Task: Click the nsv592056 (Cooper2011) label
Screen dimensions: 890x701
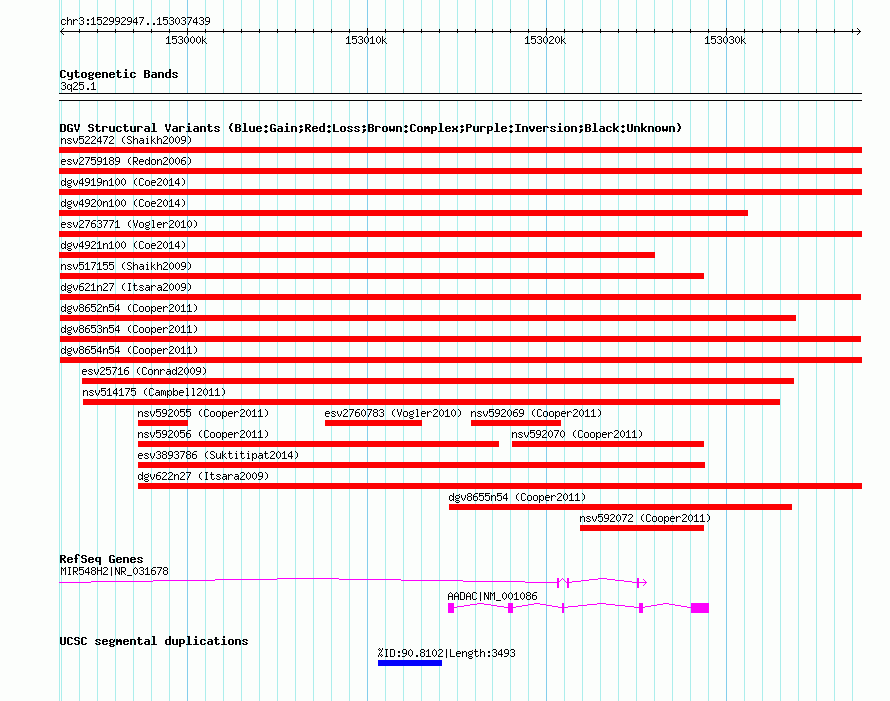Action: pos(203,434)
